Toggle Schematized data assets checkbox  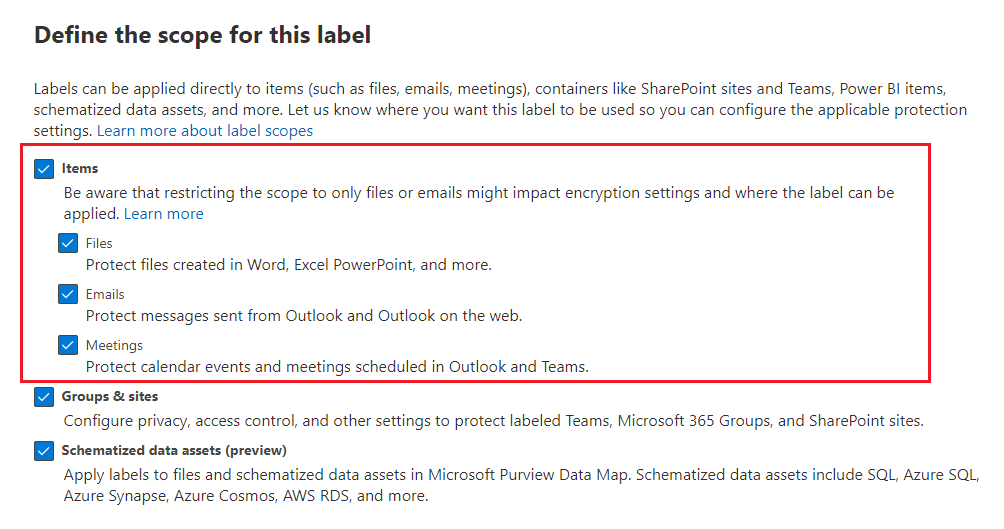(43, 451)
